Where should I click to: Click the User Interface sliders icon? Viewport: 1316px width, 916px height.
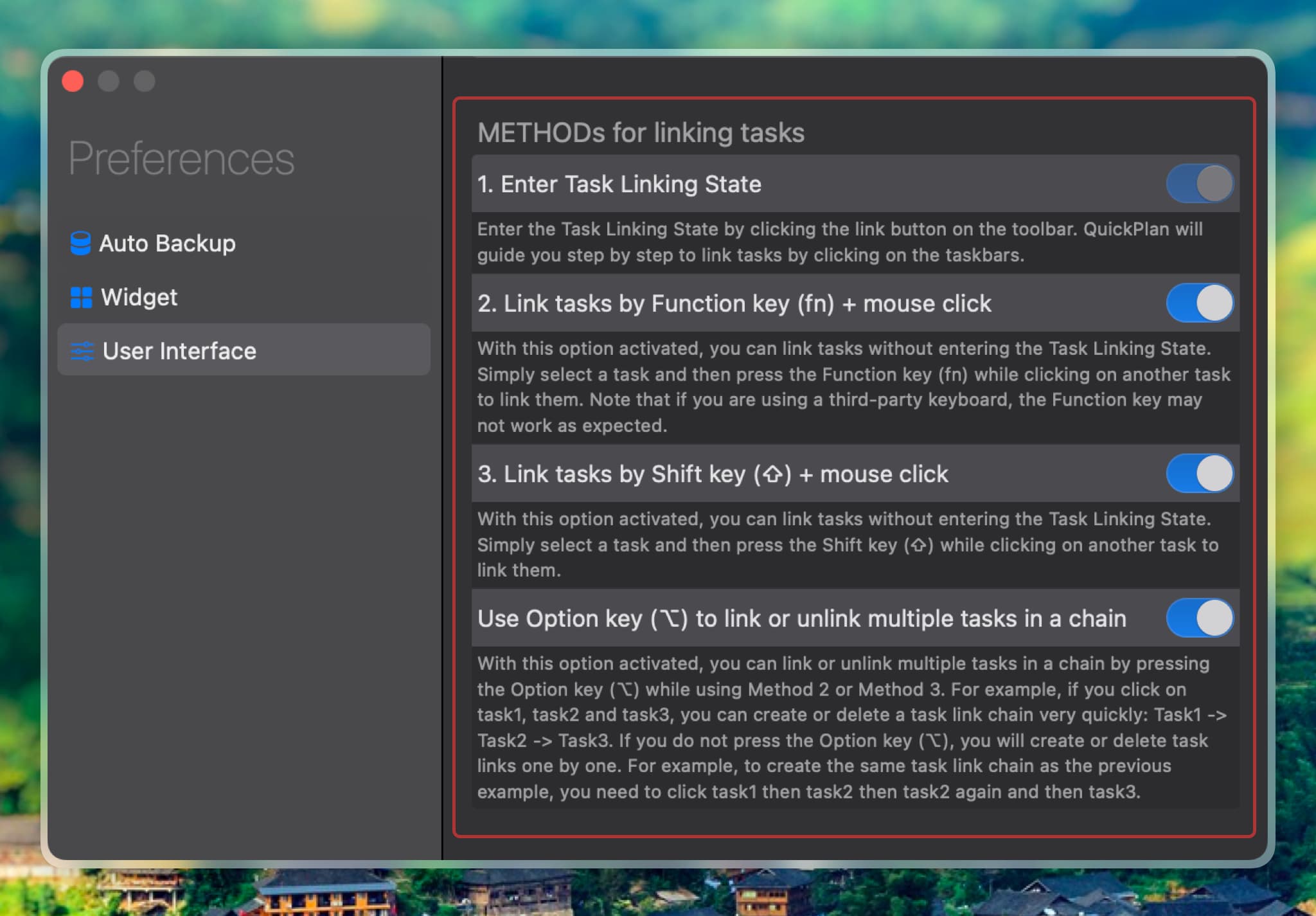pos(82,351)
